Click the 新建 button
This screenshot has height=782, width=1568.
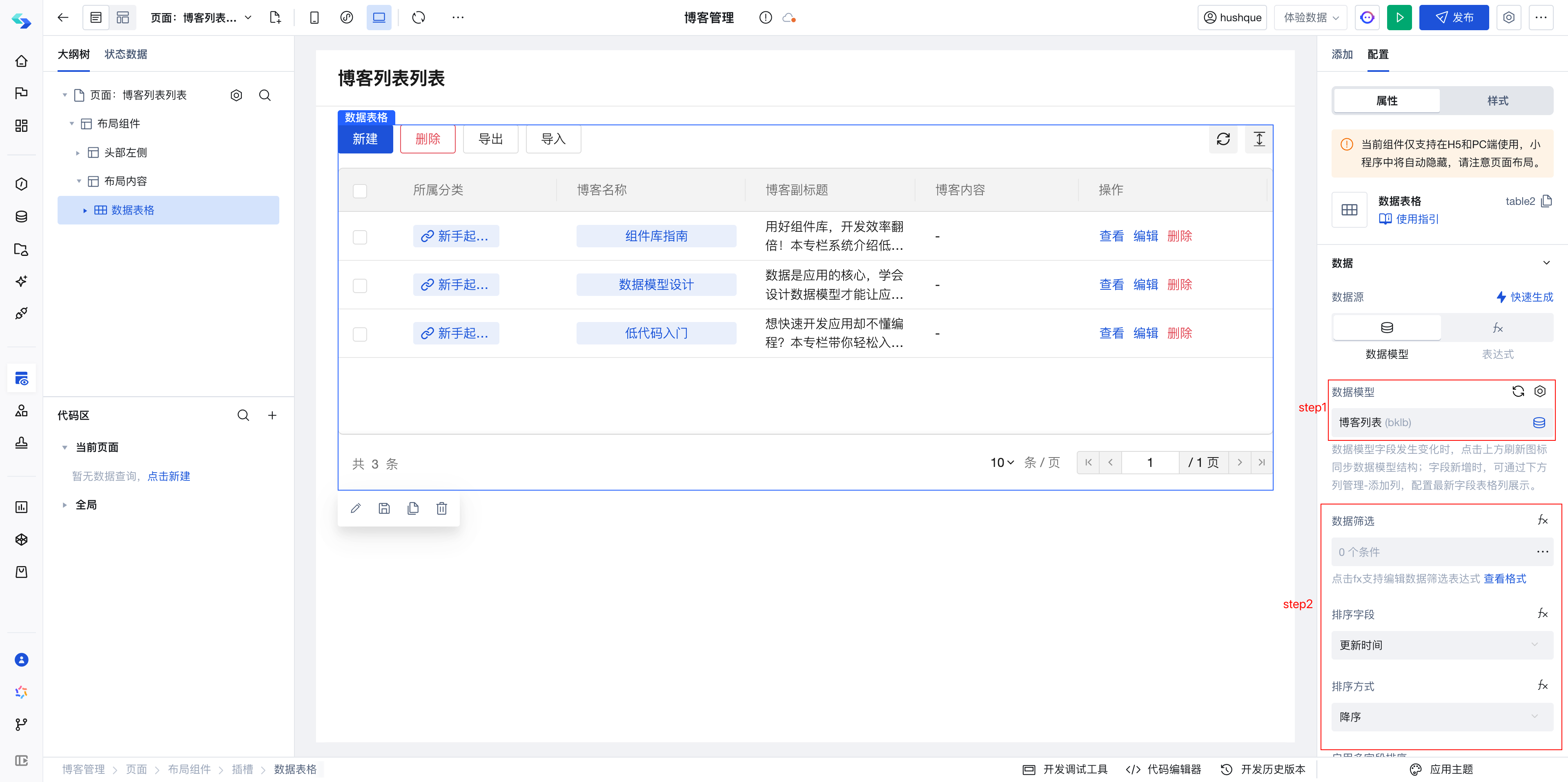point(365,139)
